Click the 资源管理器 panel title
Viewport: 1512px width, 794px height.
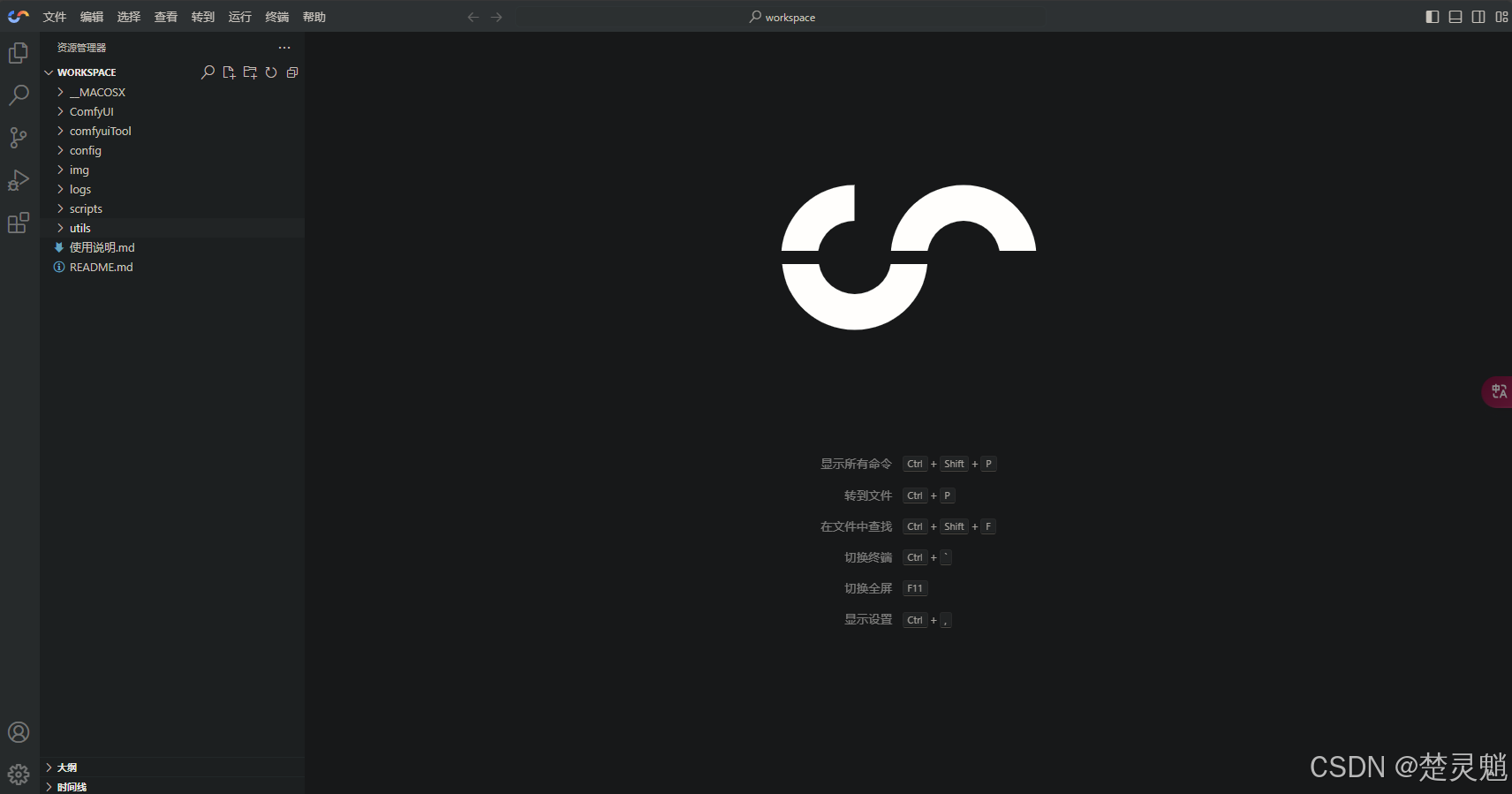click(81, 48)
